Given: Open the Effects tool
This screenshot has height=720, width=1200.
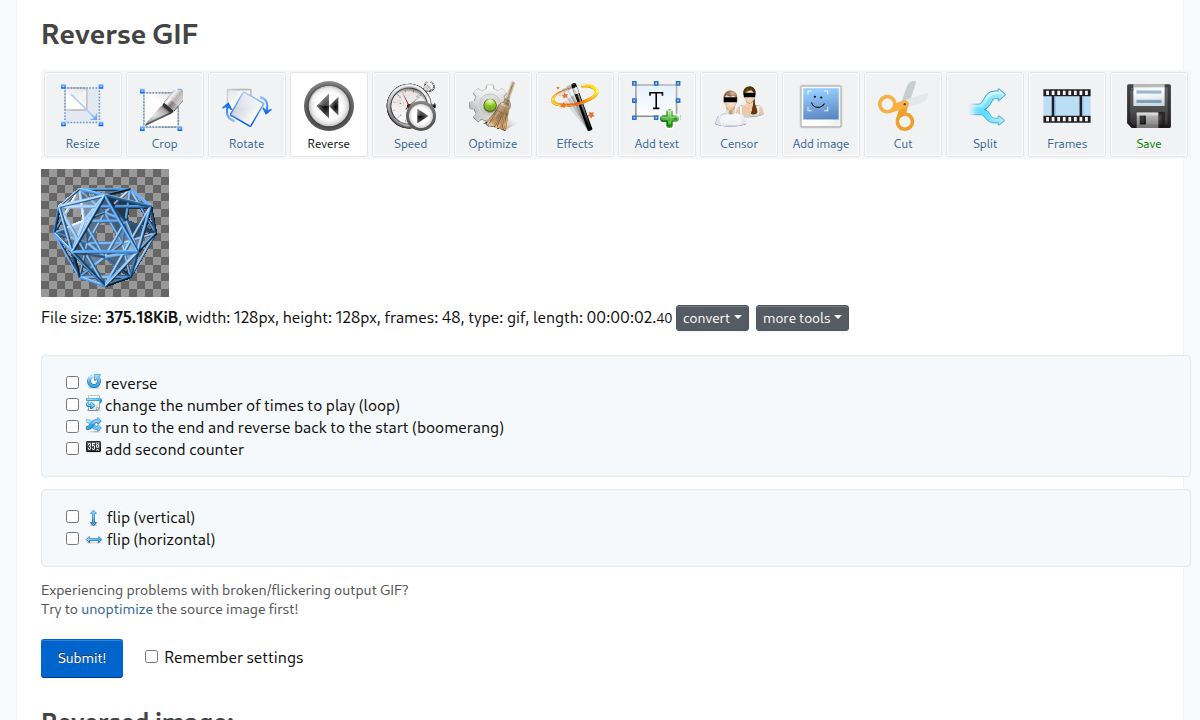Looking at the screenshot, I should click(x=575, y=114).
